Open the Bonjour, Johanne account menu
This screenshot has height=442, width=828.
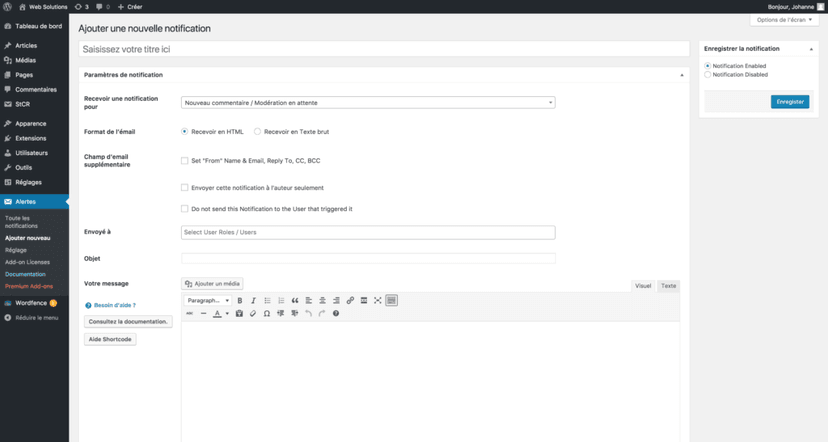pyautogui.click(x=796, y=7)
